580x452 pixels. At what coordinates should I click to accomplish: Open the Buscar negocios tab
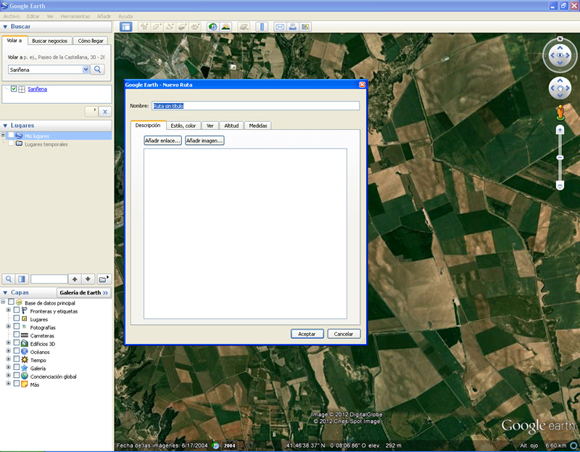click(x=50, y=41)
